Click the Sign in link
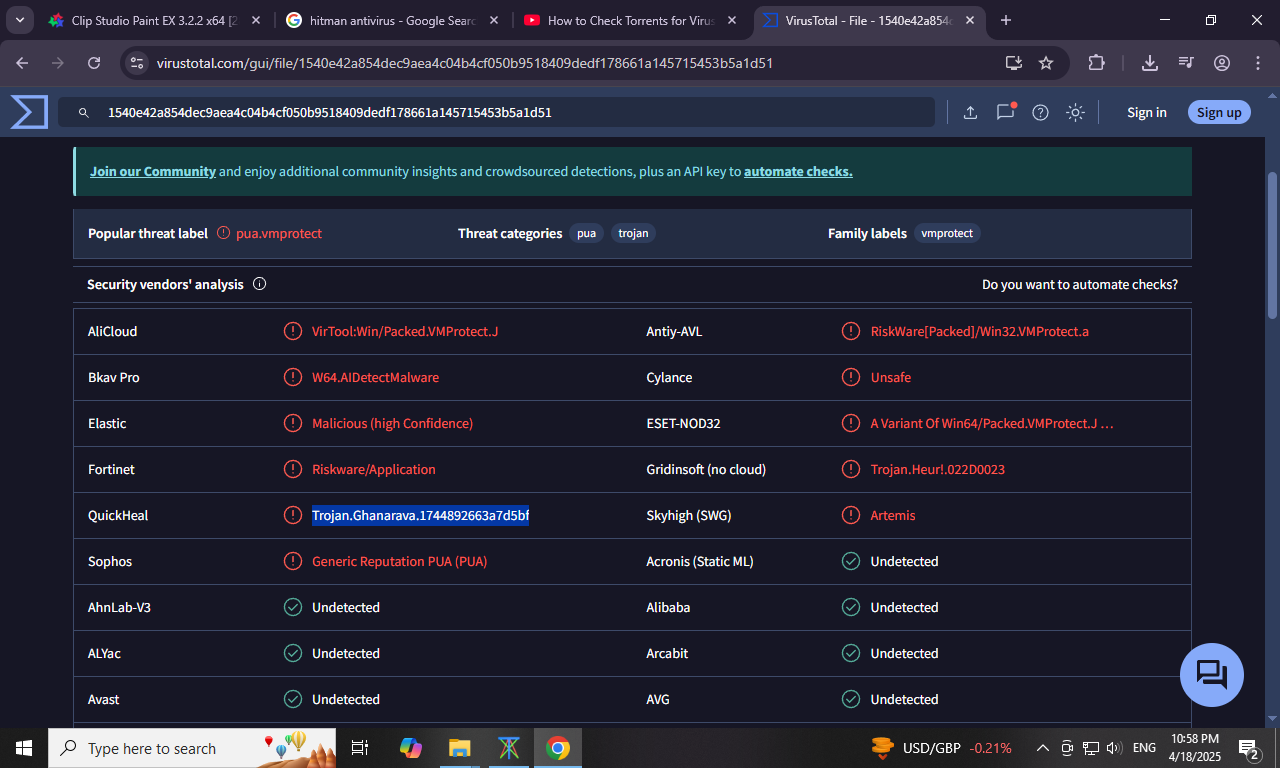Image resolution: width=1280 pixels, height=768 pixels. point(1147,112)
